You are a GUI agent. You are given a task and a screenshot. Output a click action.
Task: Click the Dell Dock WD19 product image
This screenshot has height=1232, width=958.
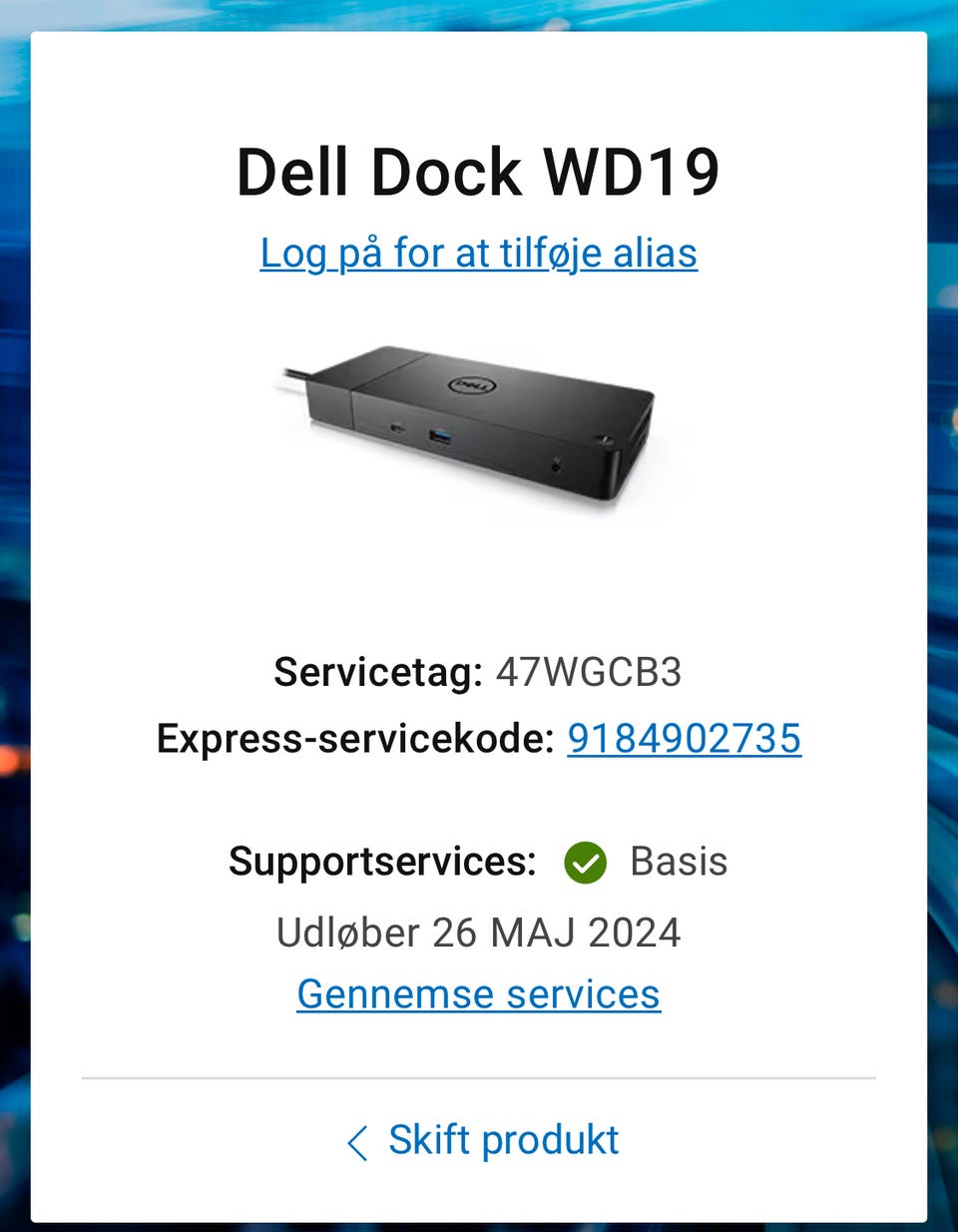pos(467,424)
